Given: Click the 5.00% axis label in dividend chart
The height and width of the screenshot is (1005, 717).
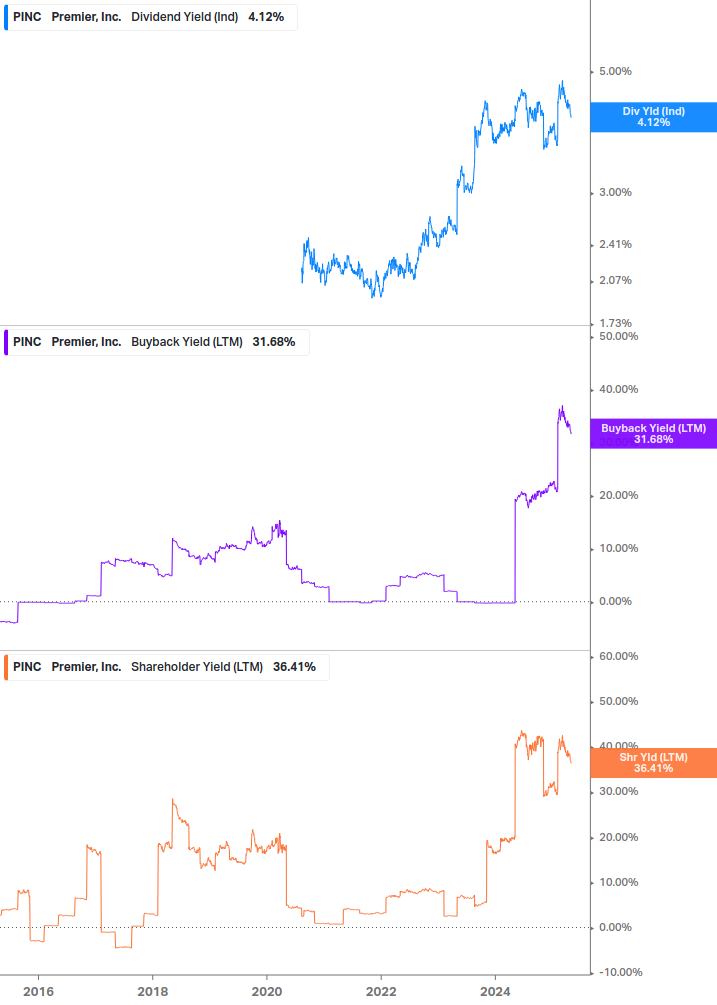Looking at the screenshot, I should [615, 71].
